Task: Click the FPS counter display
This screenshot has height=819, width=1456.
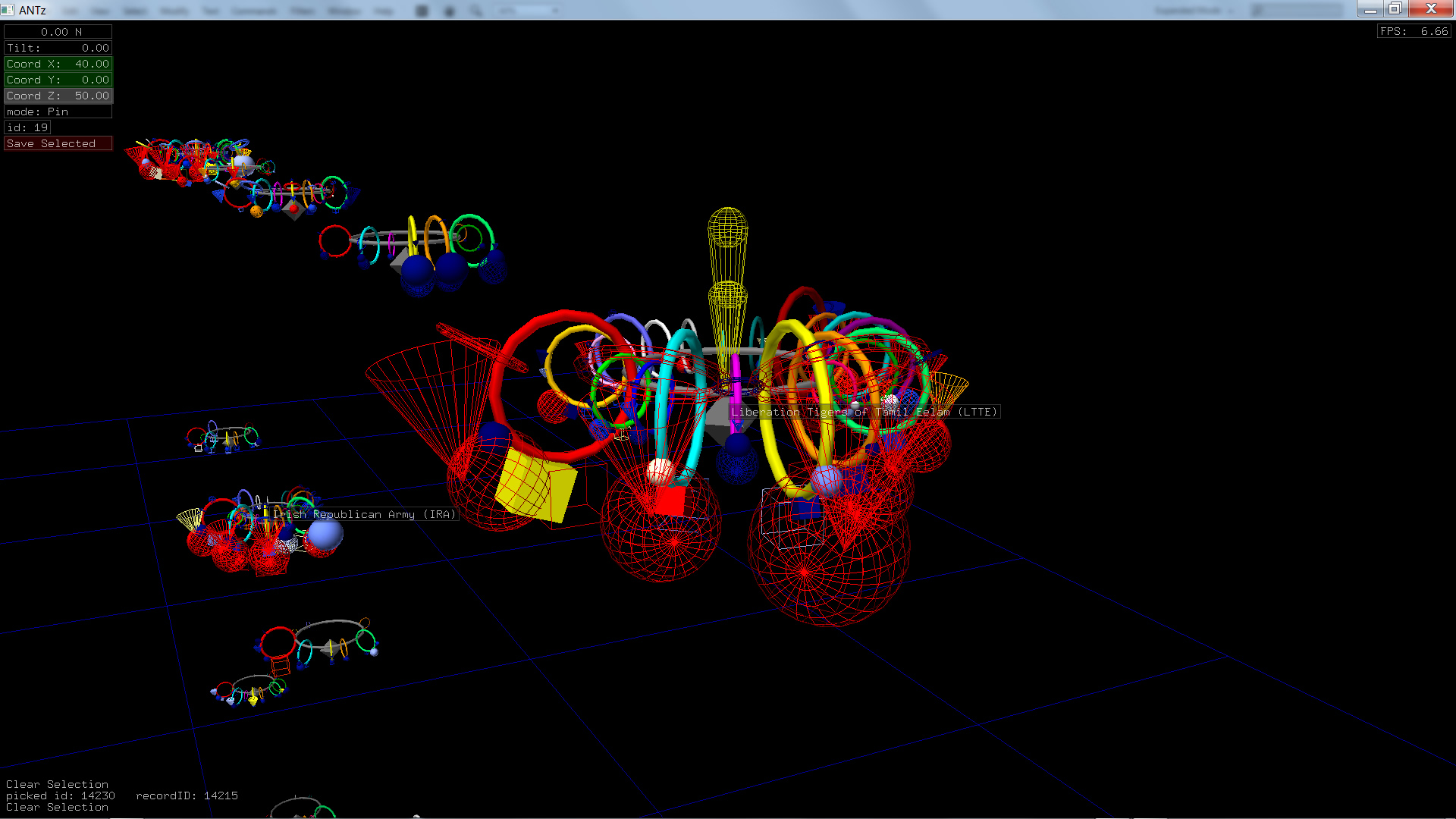Action: 1414,31
